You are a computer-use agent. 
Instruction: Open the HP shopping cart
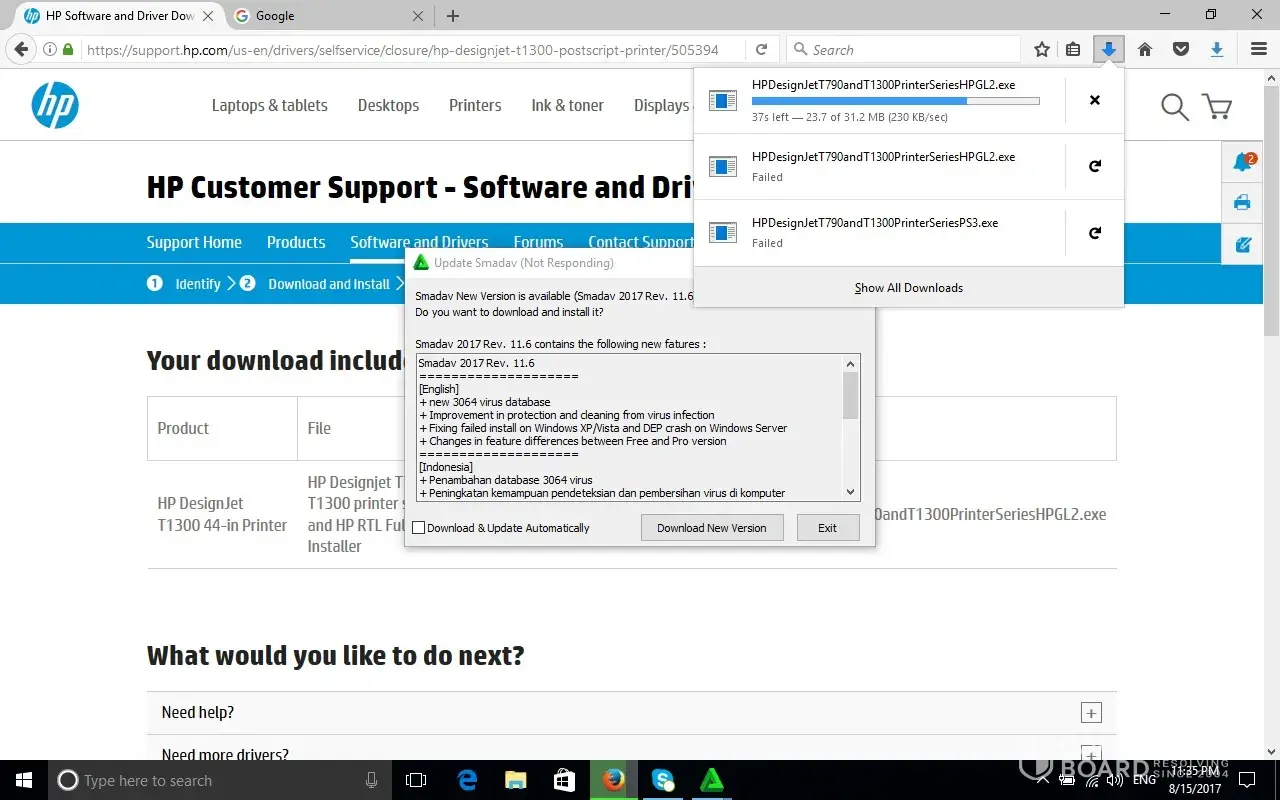(1217, 106)
